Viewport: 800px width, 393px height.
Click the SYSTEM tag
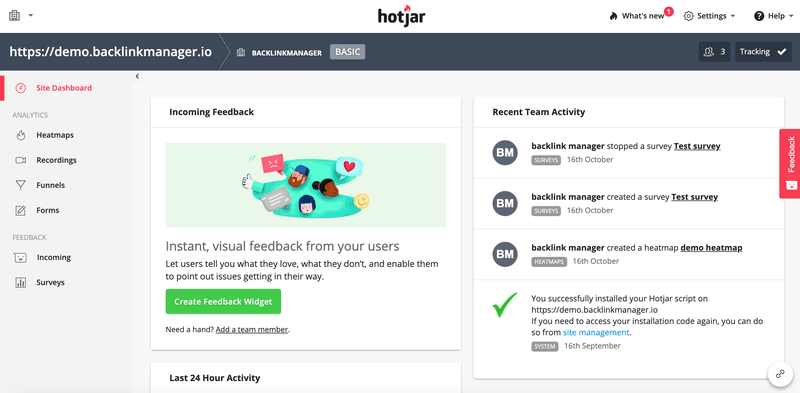click(544, 346)
